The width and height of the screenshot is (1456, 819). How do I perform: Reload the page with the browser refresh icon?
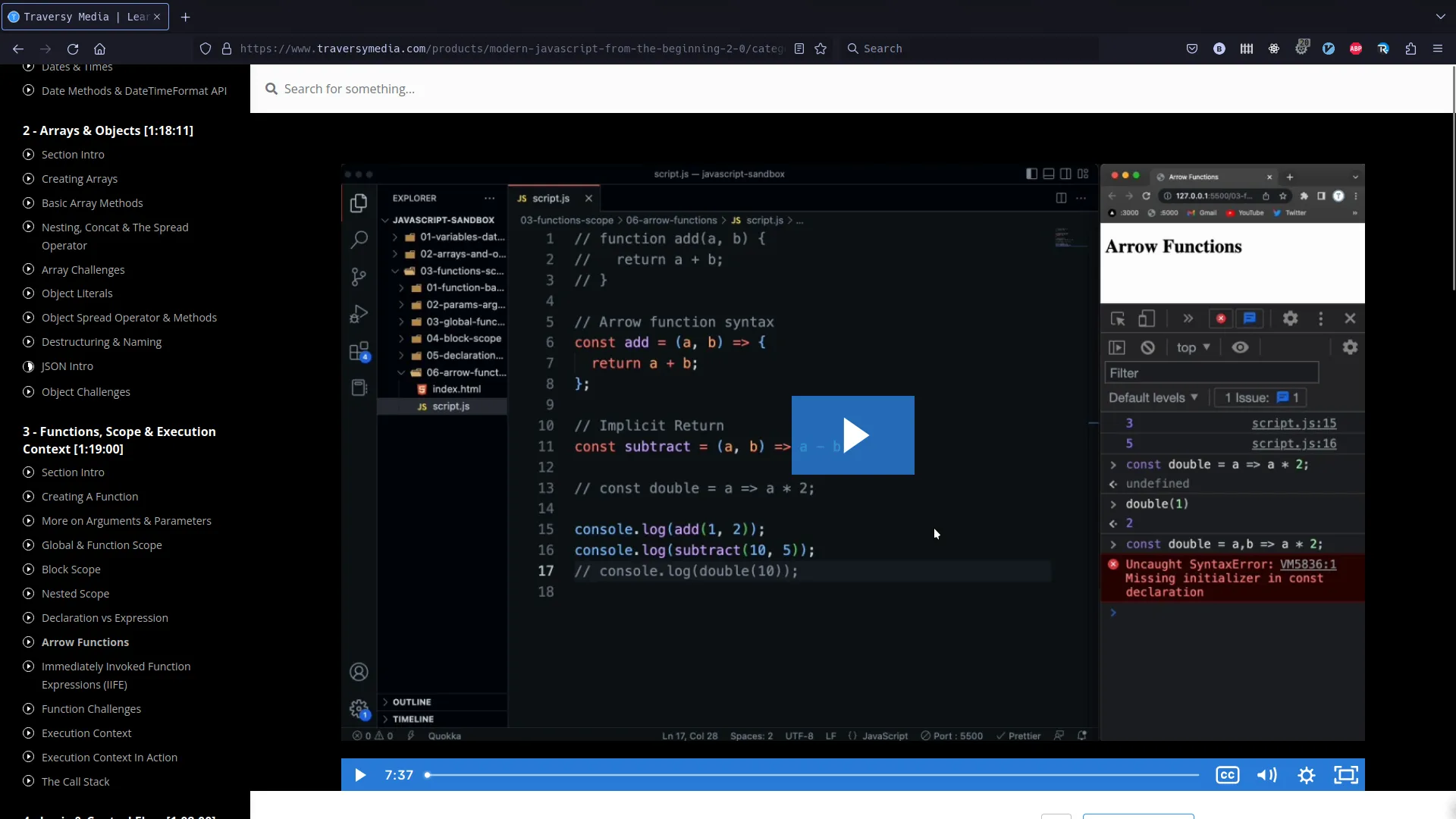[73, 49]
